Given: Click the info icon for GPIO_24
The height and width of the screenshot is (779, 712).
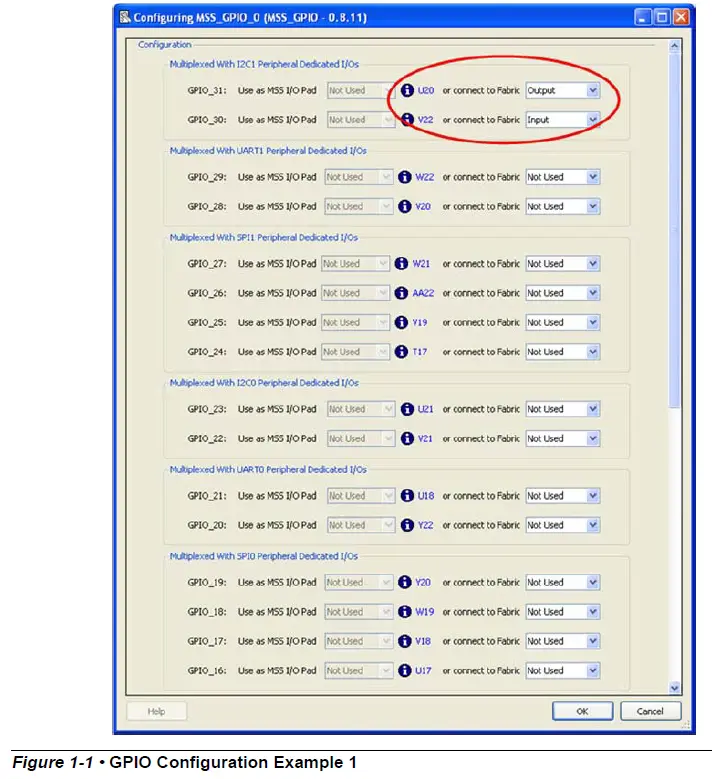Looking at the screenshot, I should click(401, 352).
